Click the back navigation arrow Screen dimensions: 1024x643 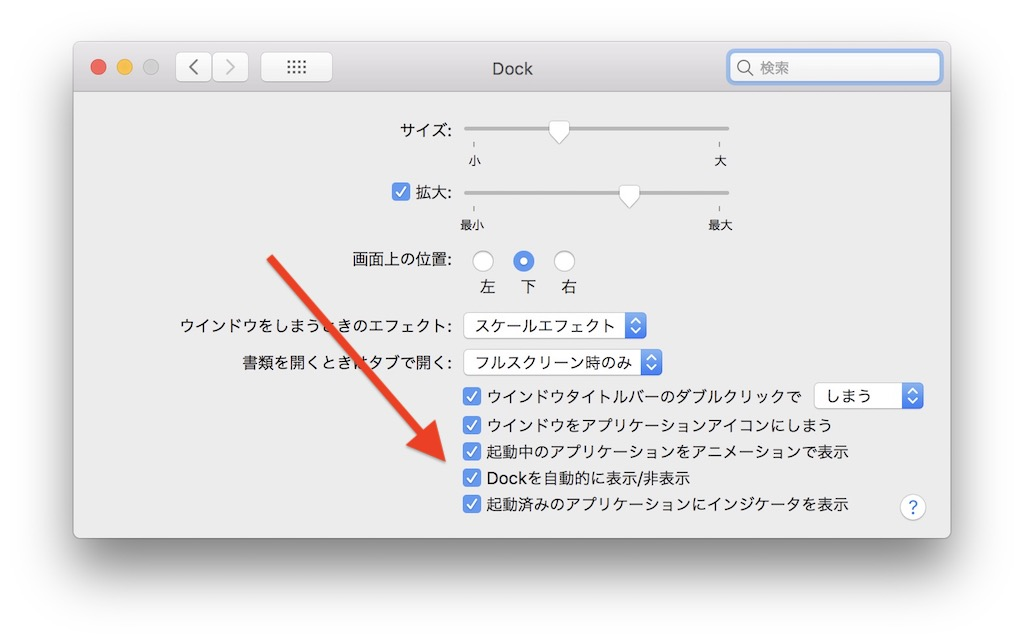click(193, 67)
